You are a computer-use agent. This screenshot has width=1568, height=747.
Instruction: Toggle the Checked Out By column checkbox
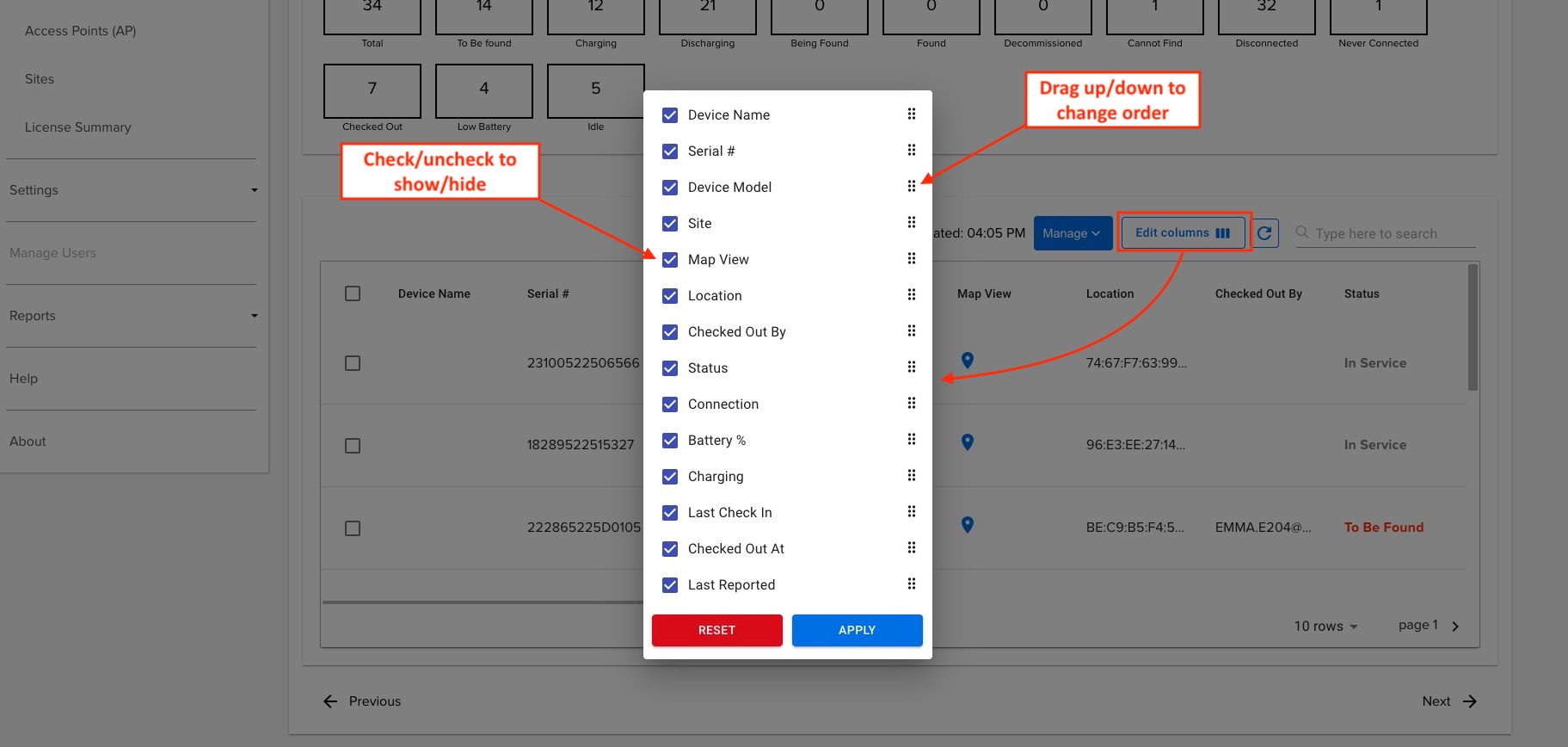(670, 331)
